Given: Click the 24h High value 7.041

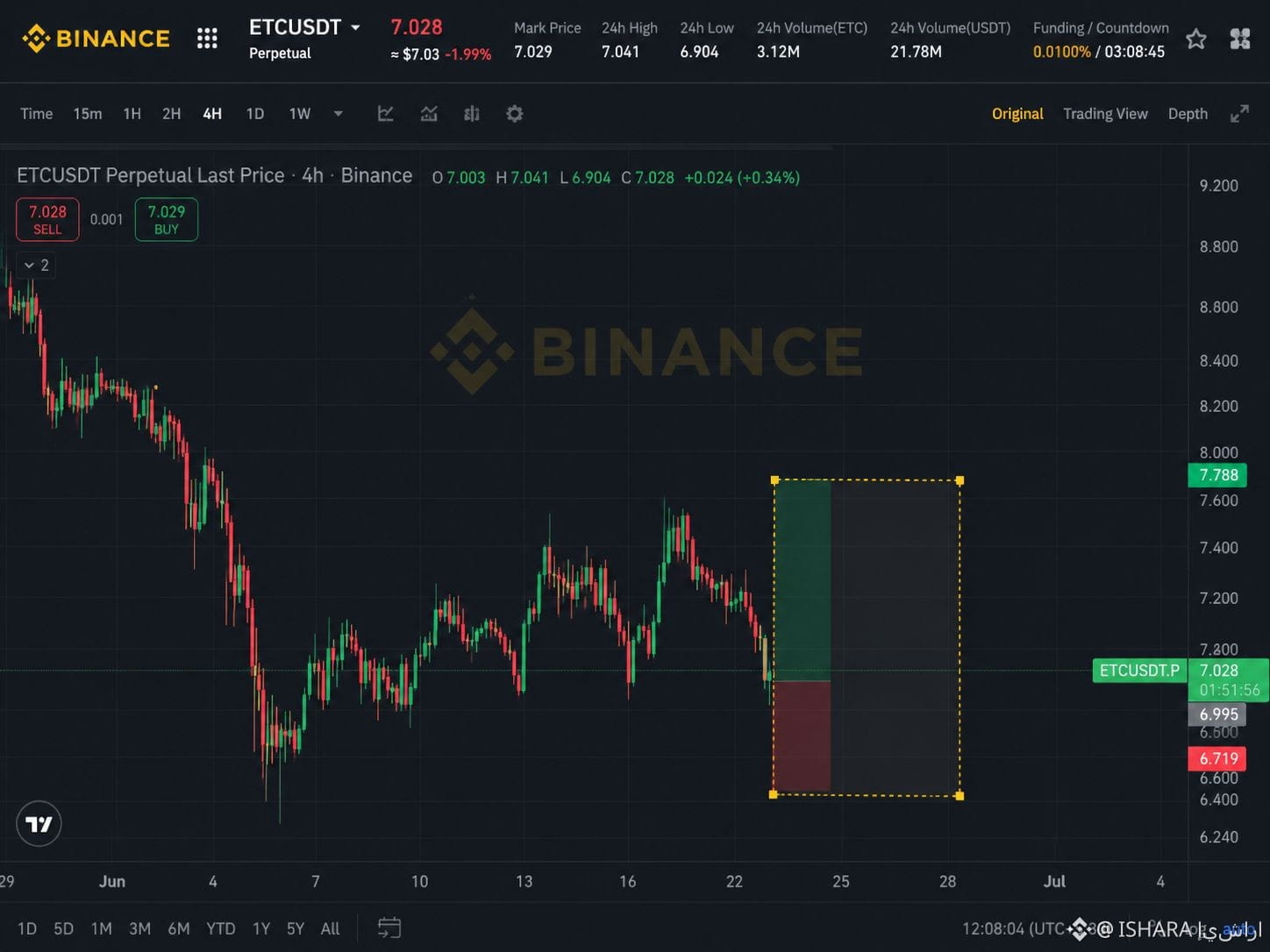Looking at the screenshot, I should [620, 52].
